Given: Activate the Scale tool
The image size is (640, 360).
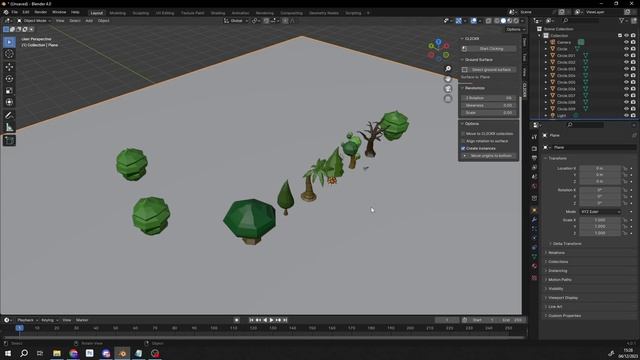Looking at the screenshot, I should tap(9, 90).
